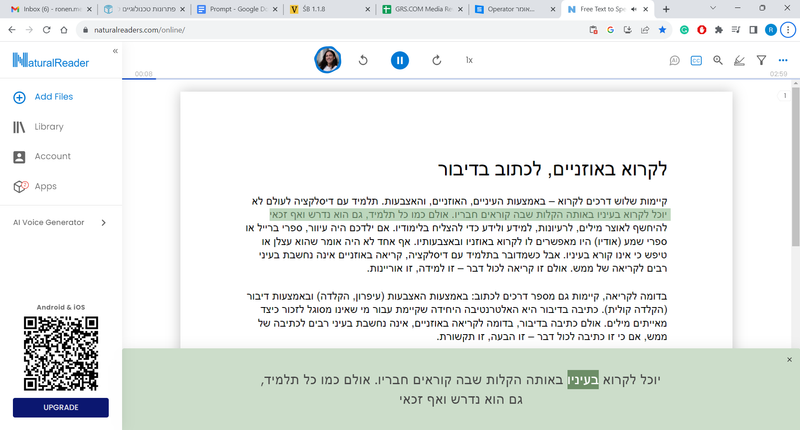
Task: Click the site lock icon
Action: [86, 30]
